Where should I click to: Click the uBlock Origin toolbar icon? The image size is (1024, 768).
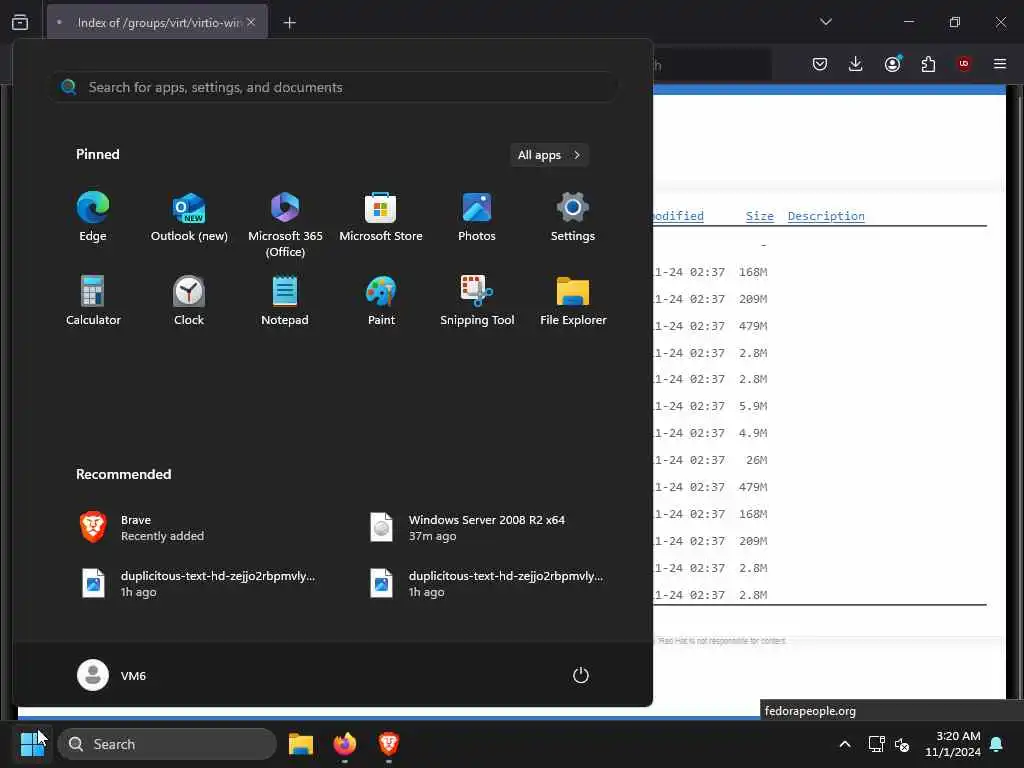click(964, 64)
